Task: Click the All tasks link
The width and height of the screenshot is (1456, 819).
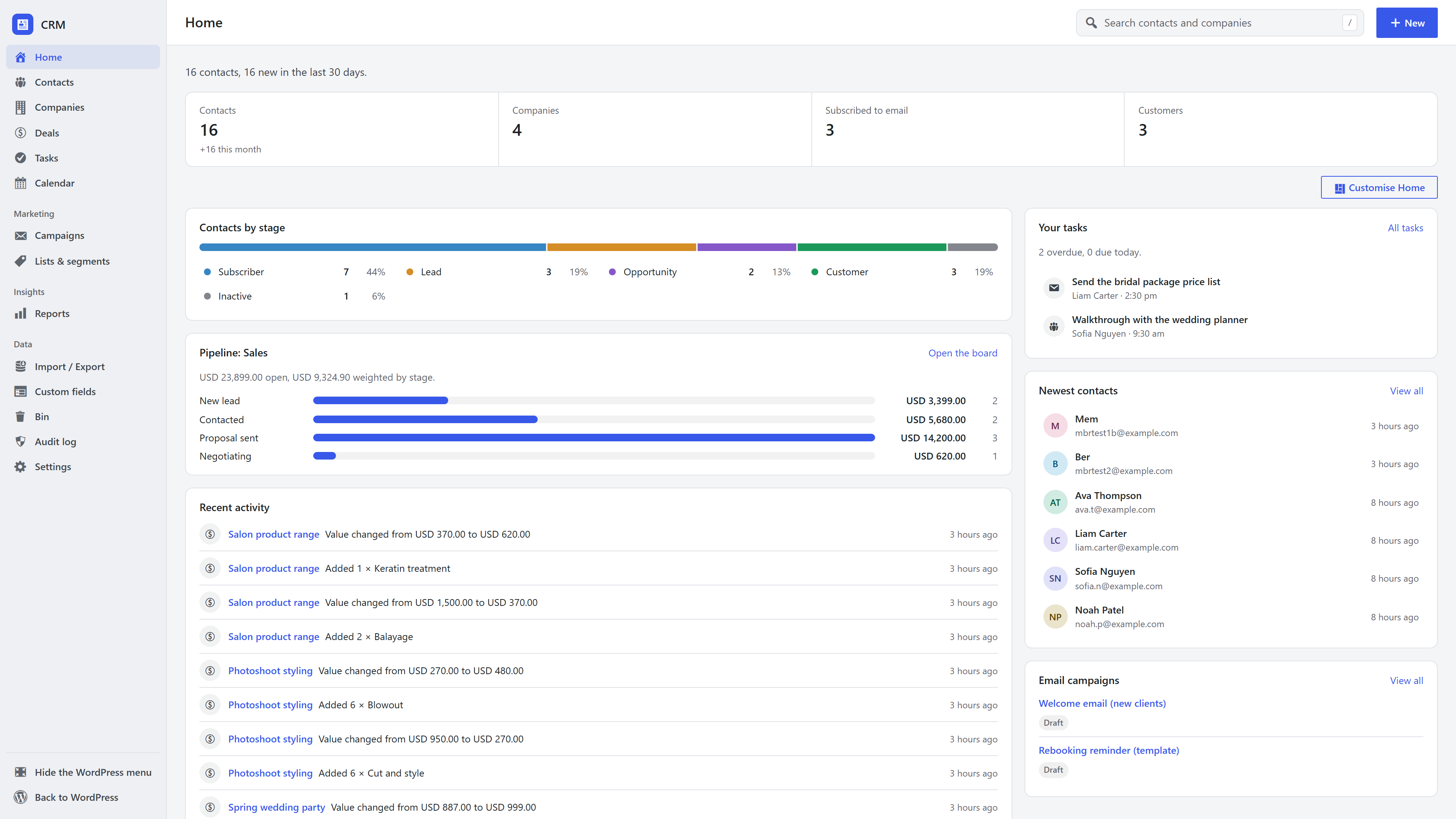Action: [1405, 228]
